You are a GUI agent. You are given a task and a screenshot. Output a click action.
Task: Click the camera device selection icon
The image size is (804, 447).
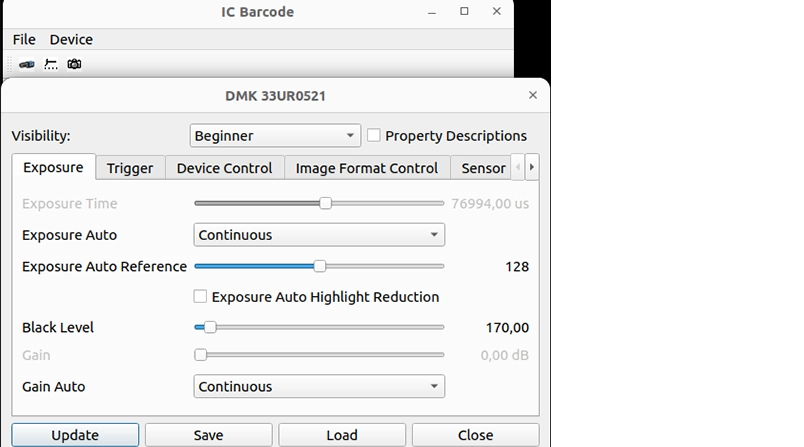pyautogui.click(x=26, y=64)
